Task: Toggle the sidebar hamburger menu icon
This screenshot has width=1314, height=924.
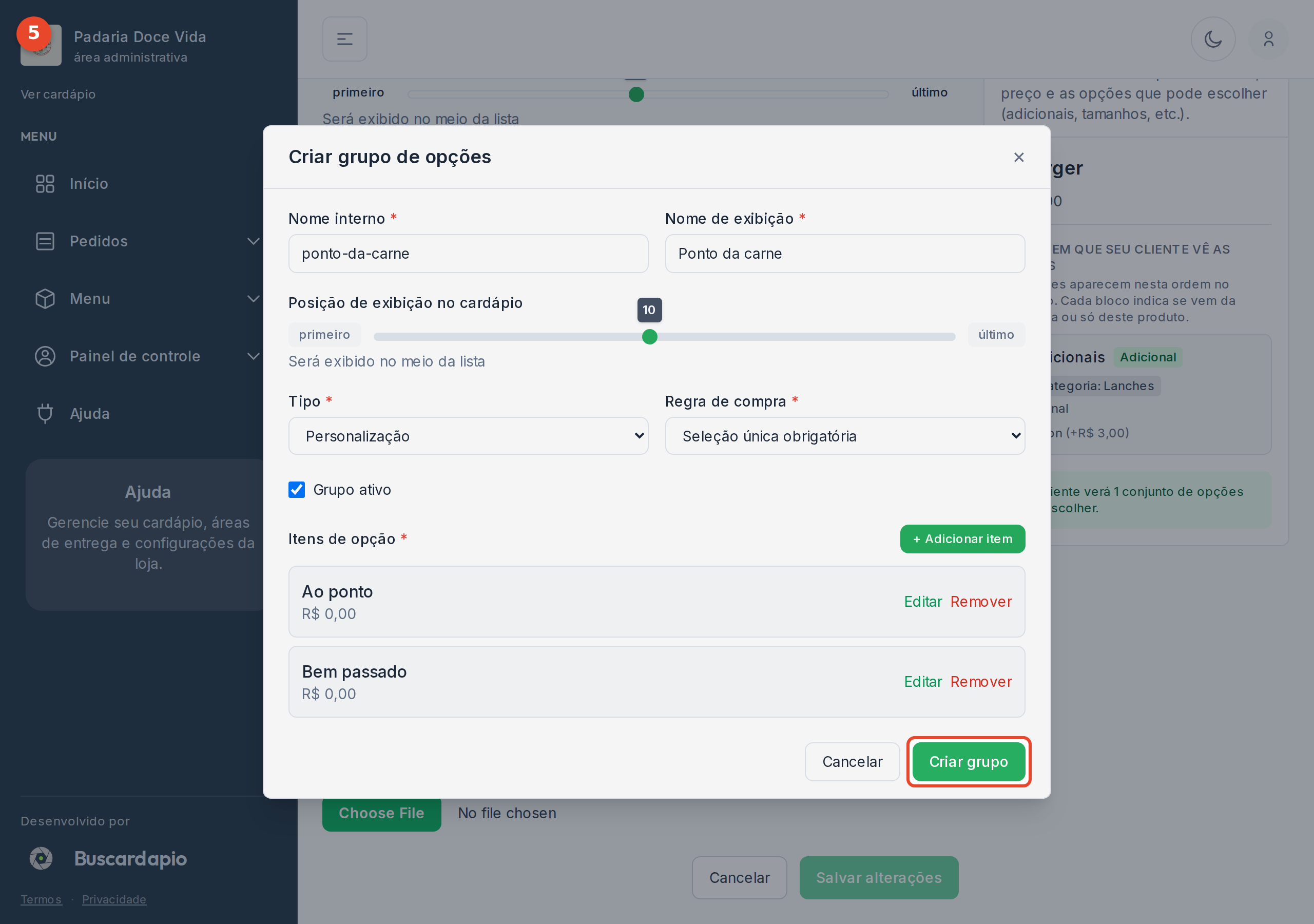Action: pos(344,39)
